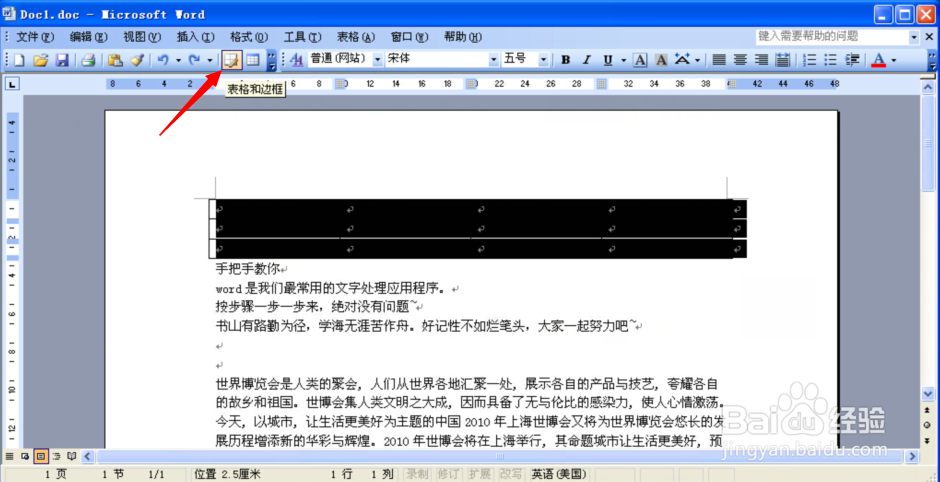Apply distributed alignment

coord(782,60)
